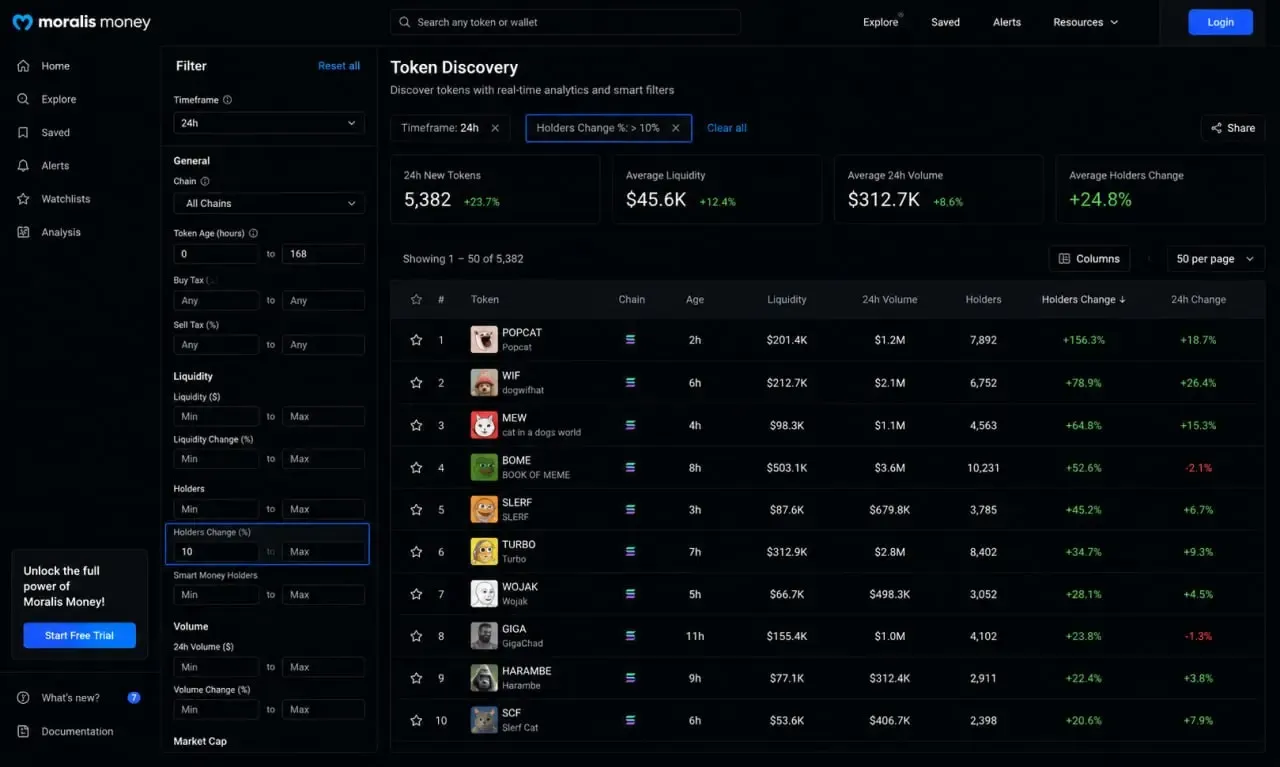Open the Timeframe 24h dropdown
1280x767 pixels.
pos(269,123)
